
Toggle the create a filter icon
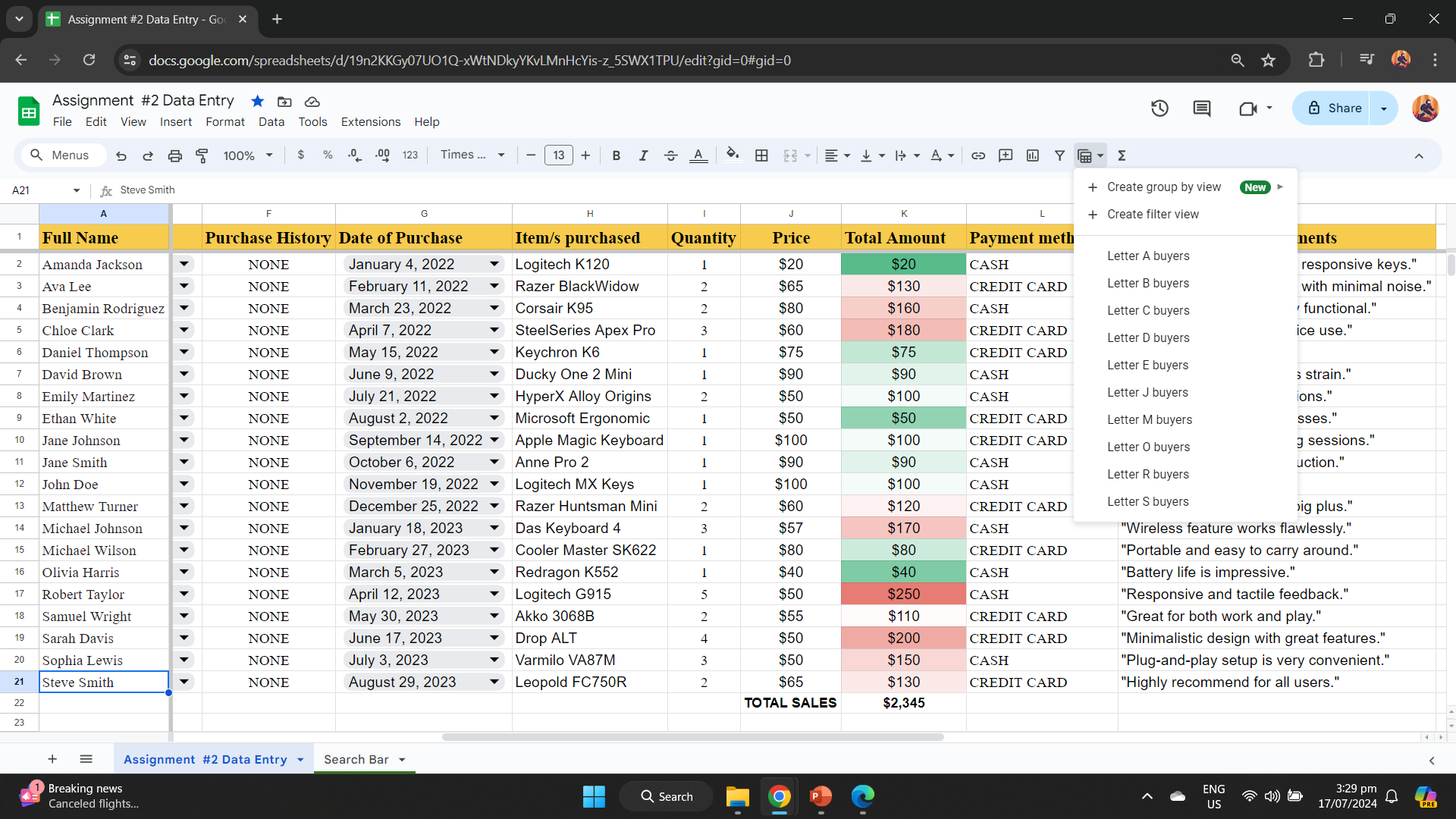tap(1059, 155)
